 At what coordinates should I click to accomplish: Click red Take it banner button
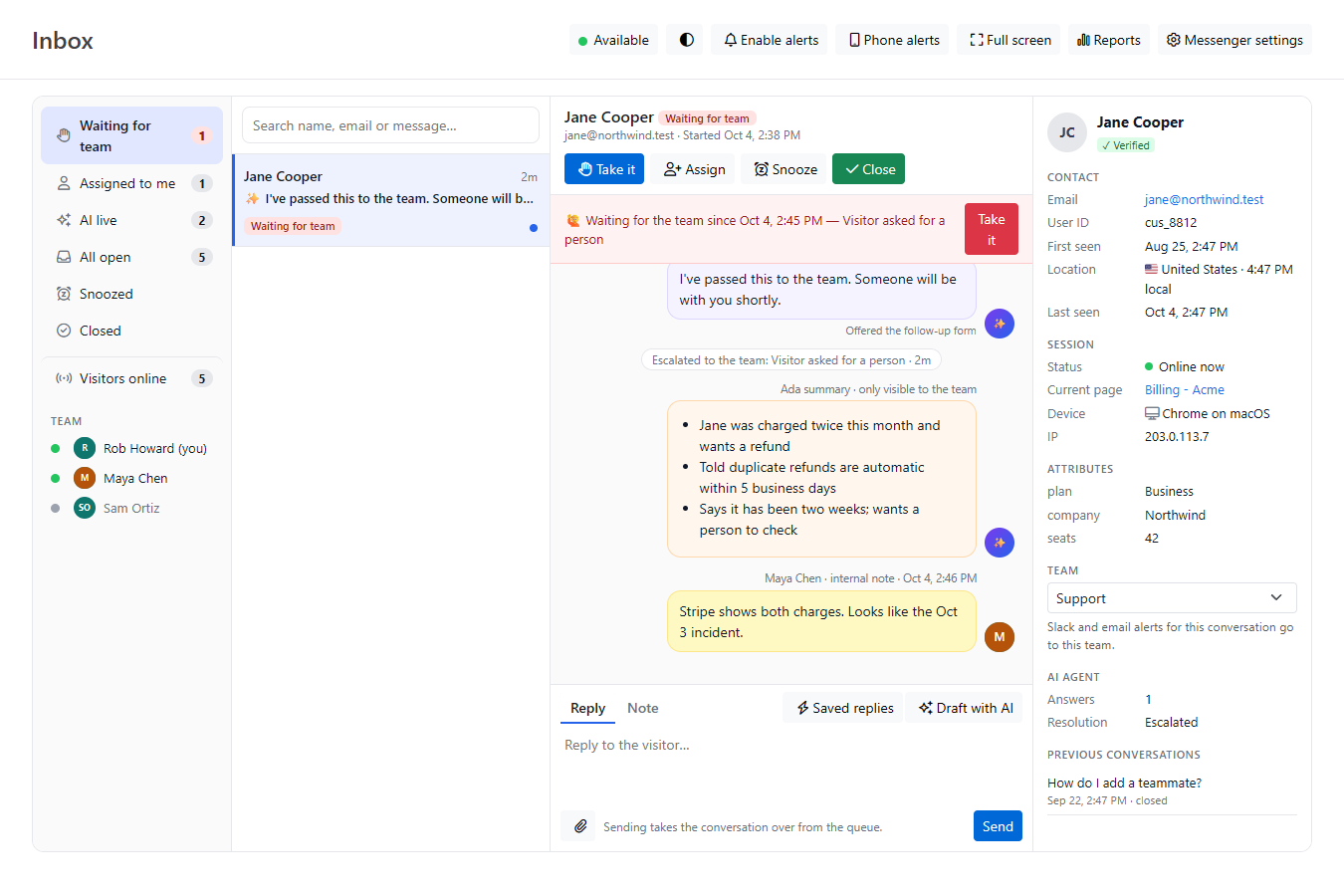[x=992, y=229]
